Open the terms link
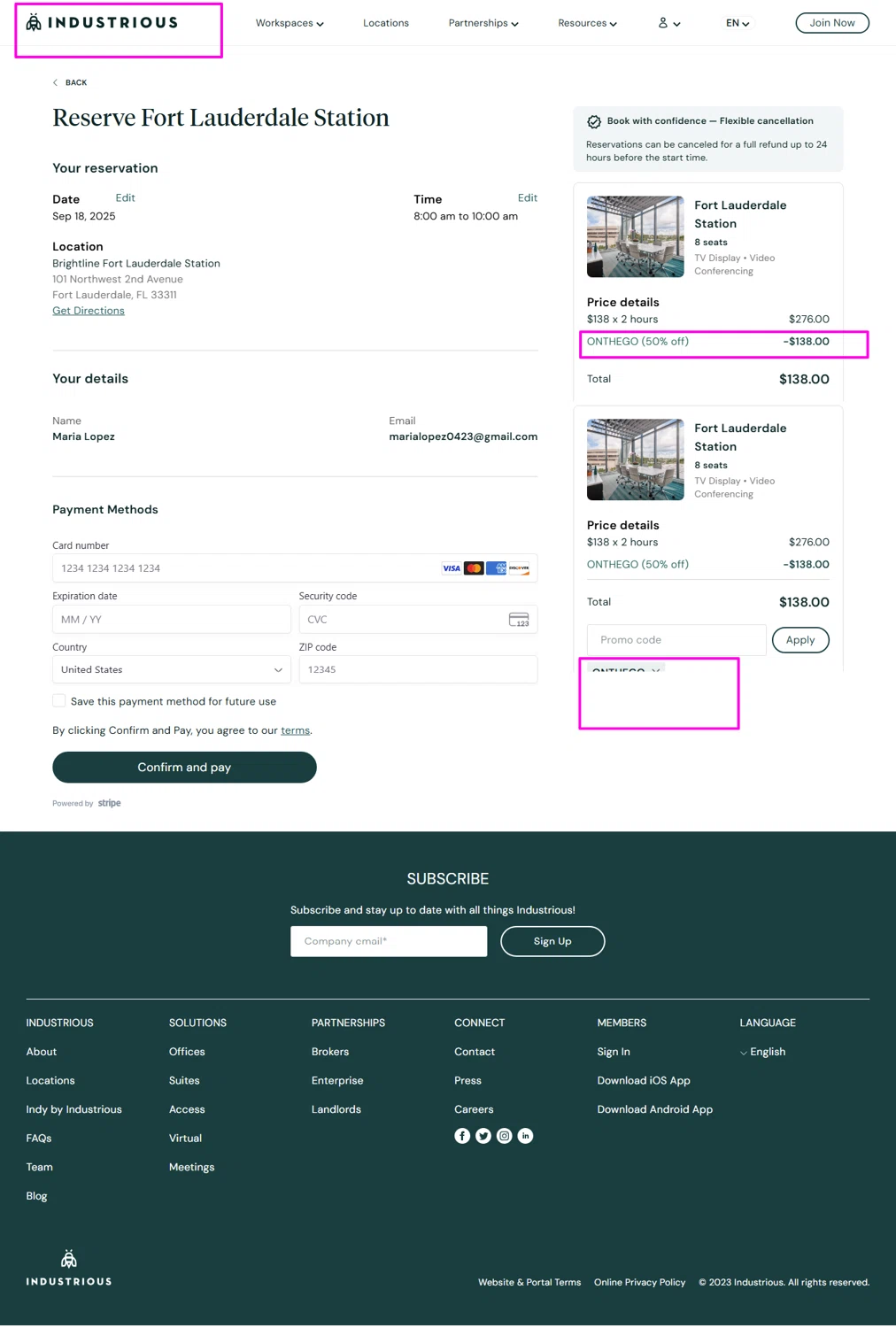 coord(296,730)
